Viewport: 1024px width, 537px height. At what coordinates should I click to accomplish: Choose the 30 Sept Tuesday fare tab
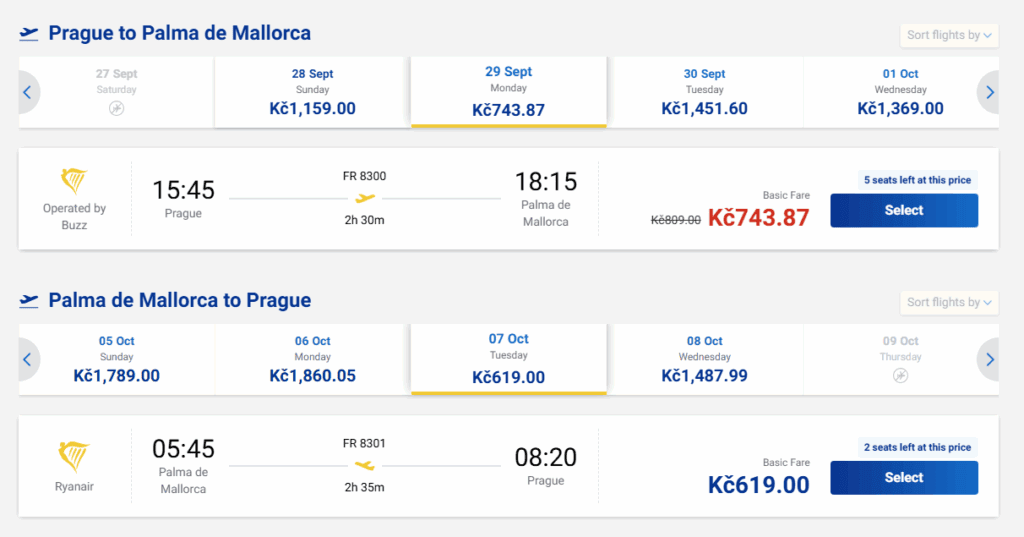coord(704,92)
